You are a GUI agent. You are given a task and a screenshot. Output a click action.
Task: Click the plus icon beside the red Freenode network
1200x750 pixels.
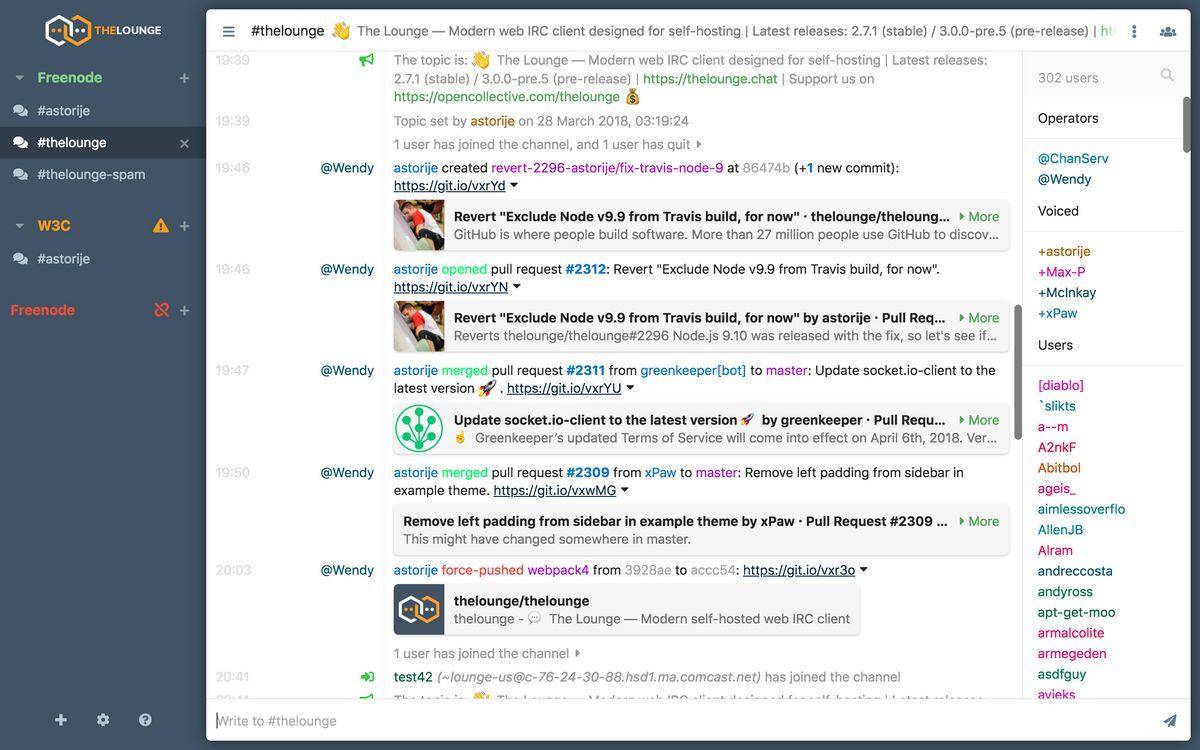point(184,310)
